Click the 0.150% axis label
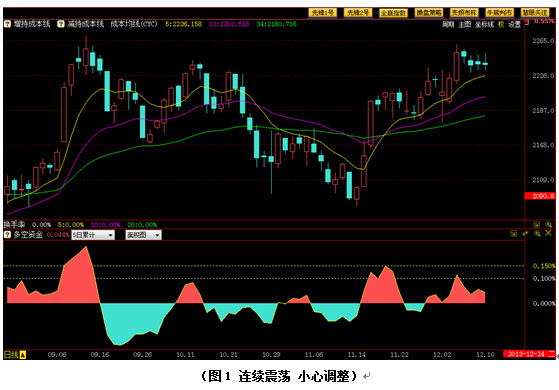 (x=544, y=266)
